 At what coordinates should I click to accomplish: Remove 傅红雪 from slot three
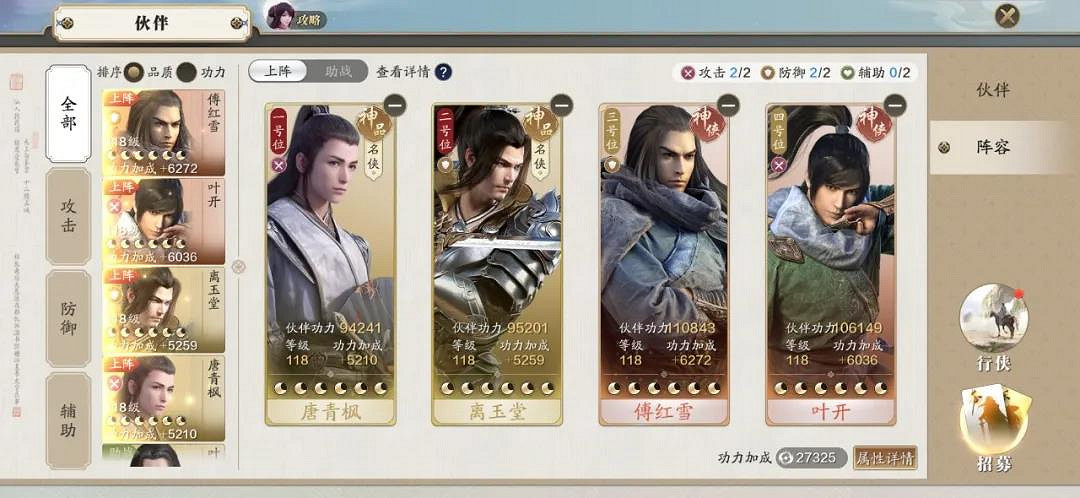click(x=728, y=105)
